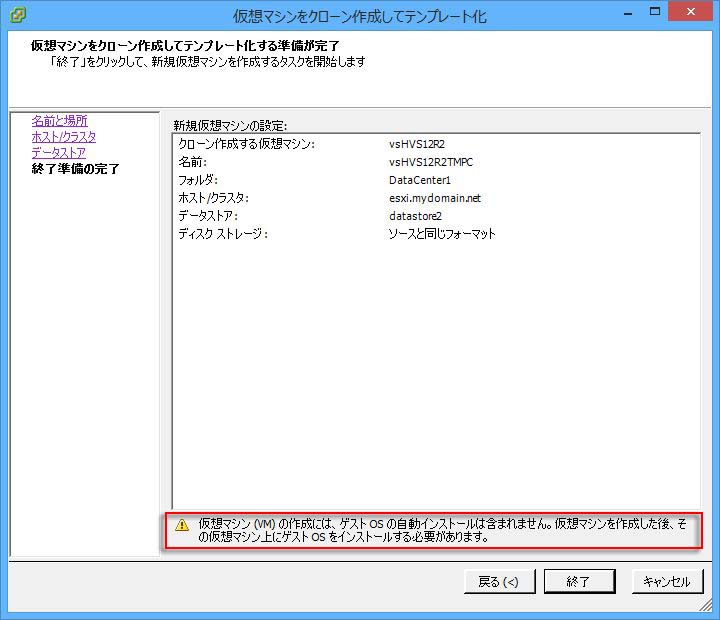Click the 終了 button

tap(579, 581)
